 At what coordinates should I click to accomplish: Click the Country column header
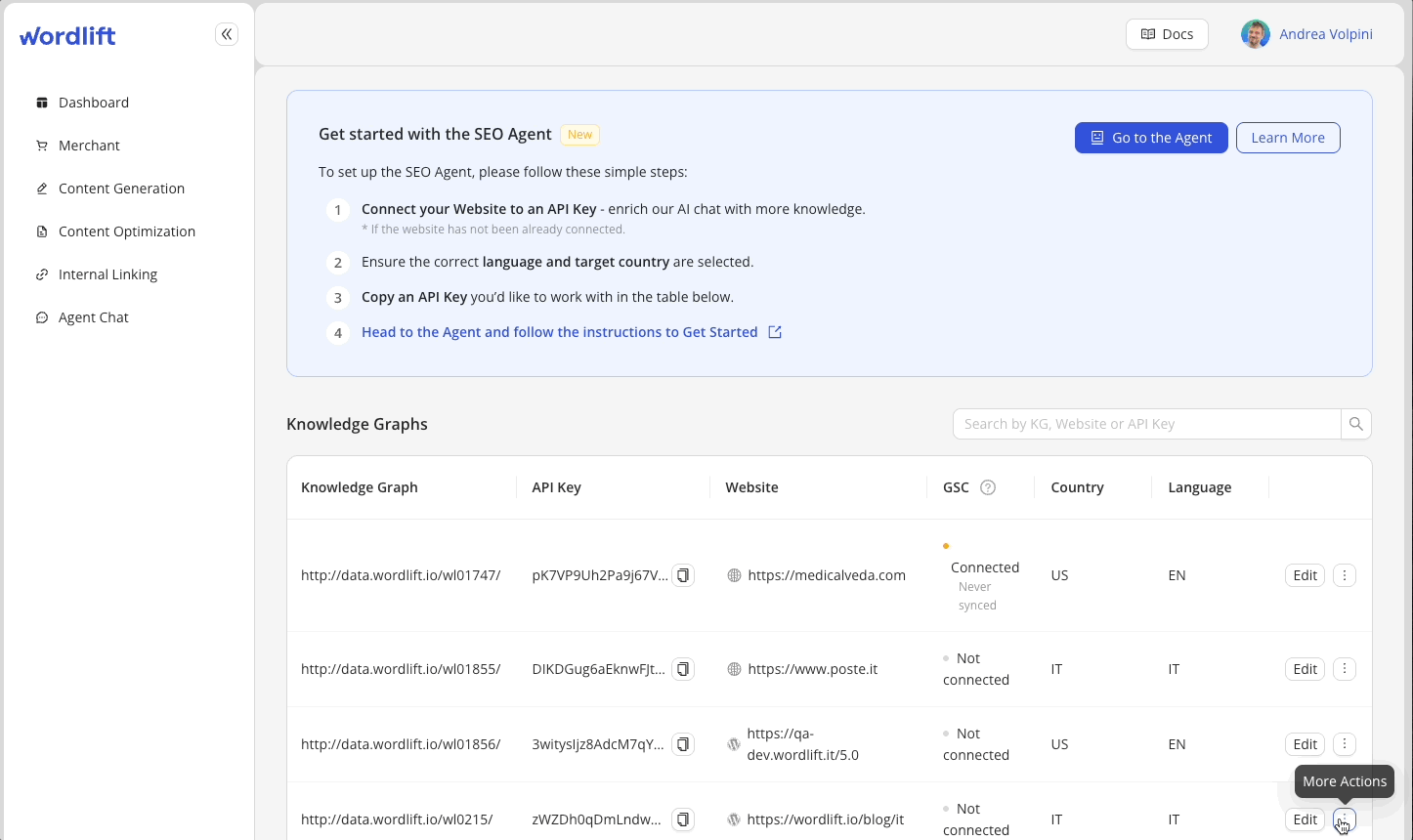pyautogui.click(x=1077, y=487)
